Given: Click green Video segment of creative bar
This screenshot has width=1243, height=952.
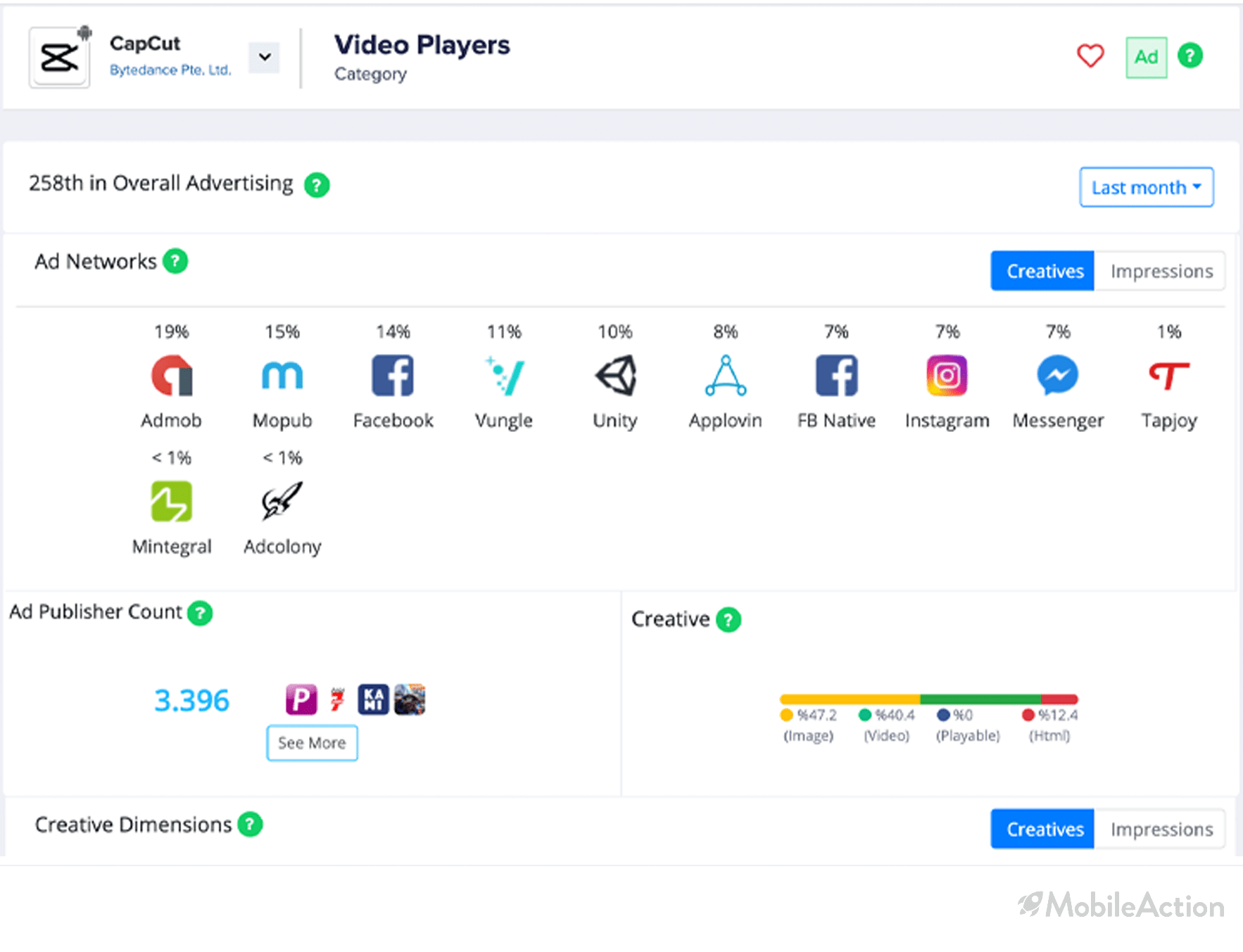Looking at the screenshot, I should click(x=980, y=699).
